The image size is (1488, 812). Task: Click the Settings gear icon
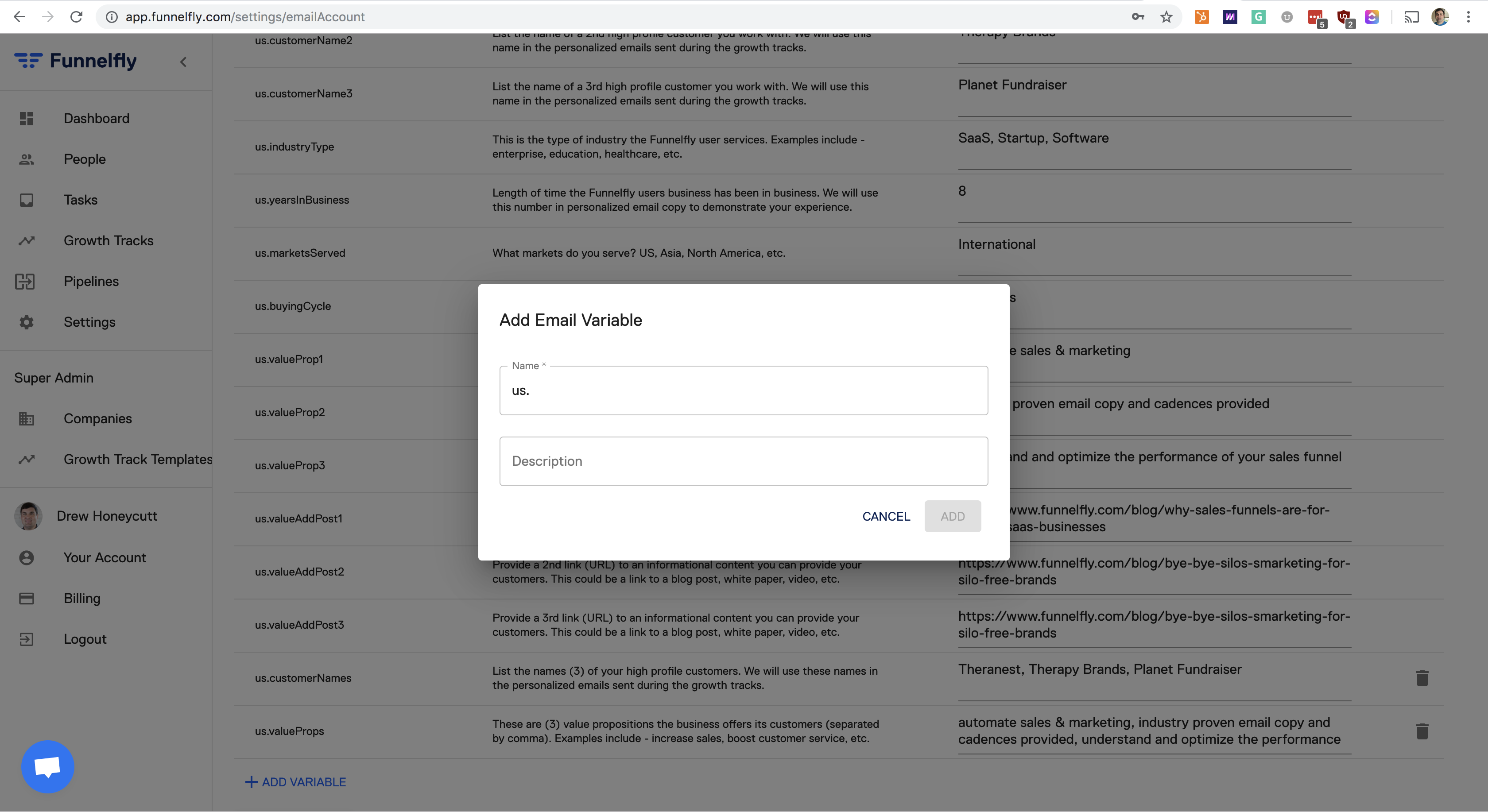(27, 322)
